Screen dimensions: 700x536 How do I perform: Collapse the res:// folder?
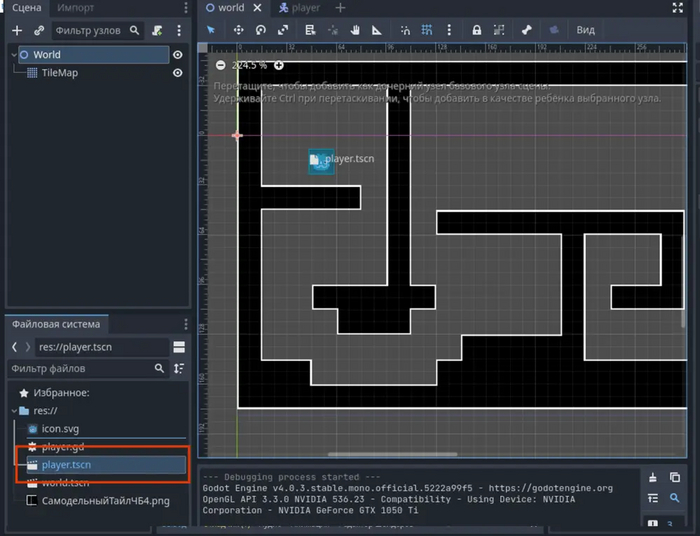(12, 411)
